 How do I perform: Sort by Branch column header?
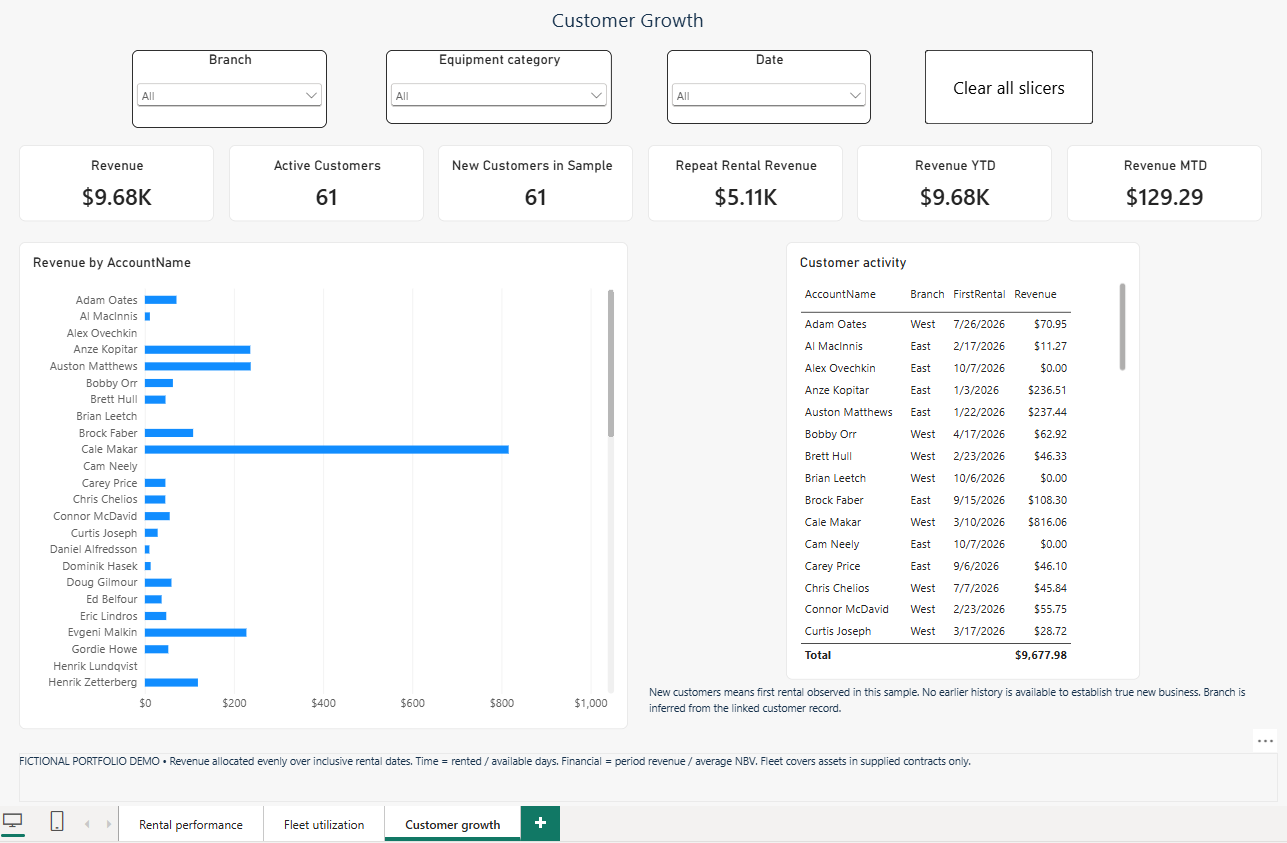coord(927,294)
